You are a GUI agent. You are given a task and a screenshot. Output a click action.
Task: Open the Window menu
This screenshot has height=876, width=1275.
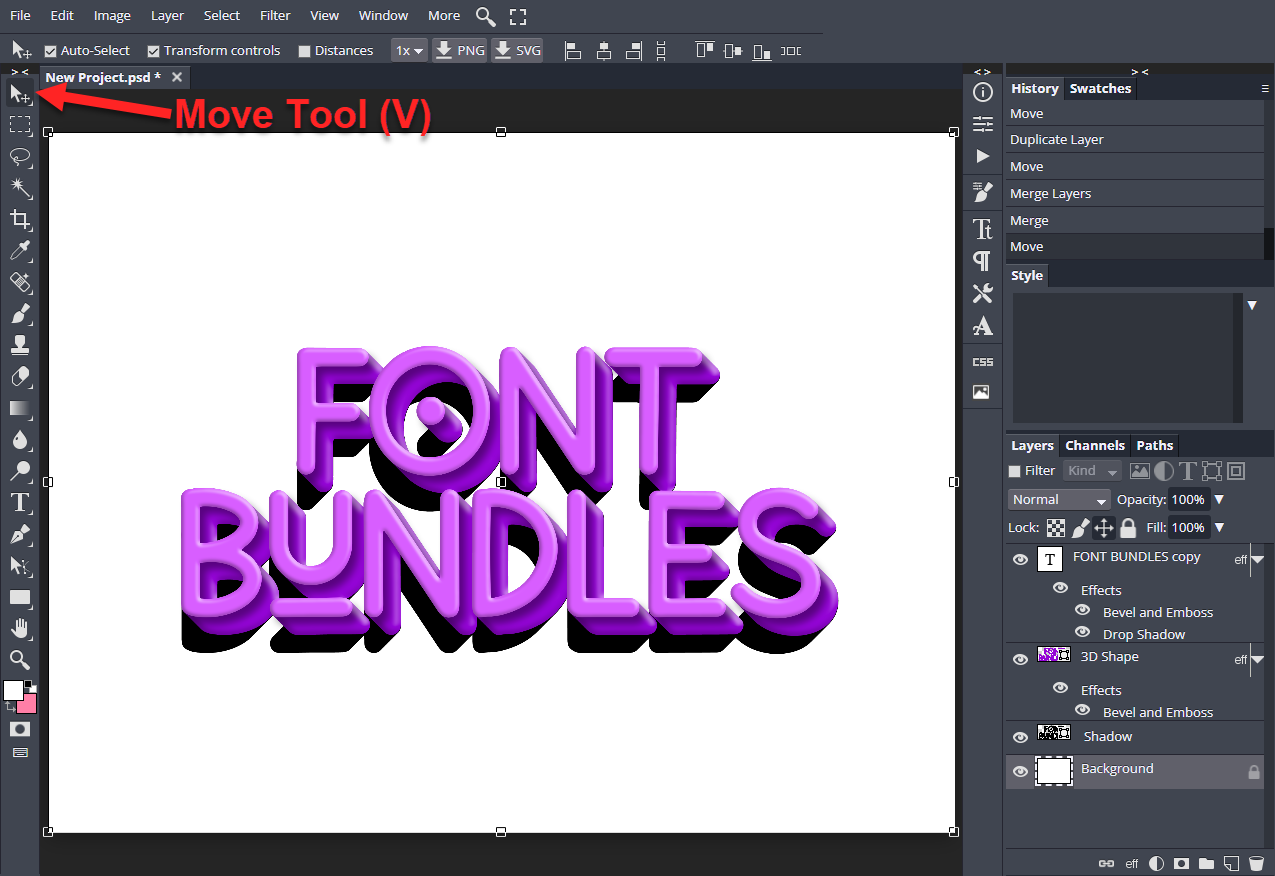(383, 15)
